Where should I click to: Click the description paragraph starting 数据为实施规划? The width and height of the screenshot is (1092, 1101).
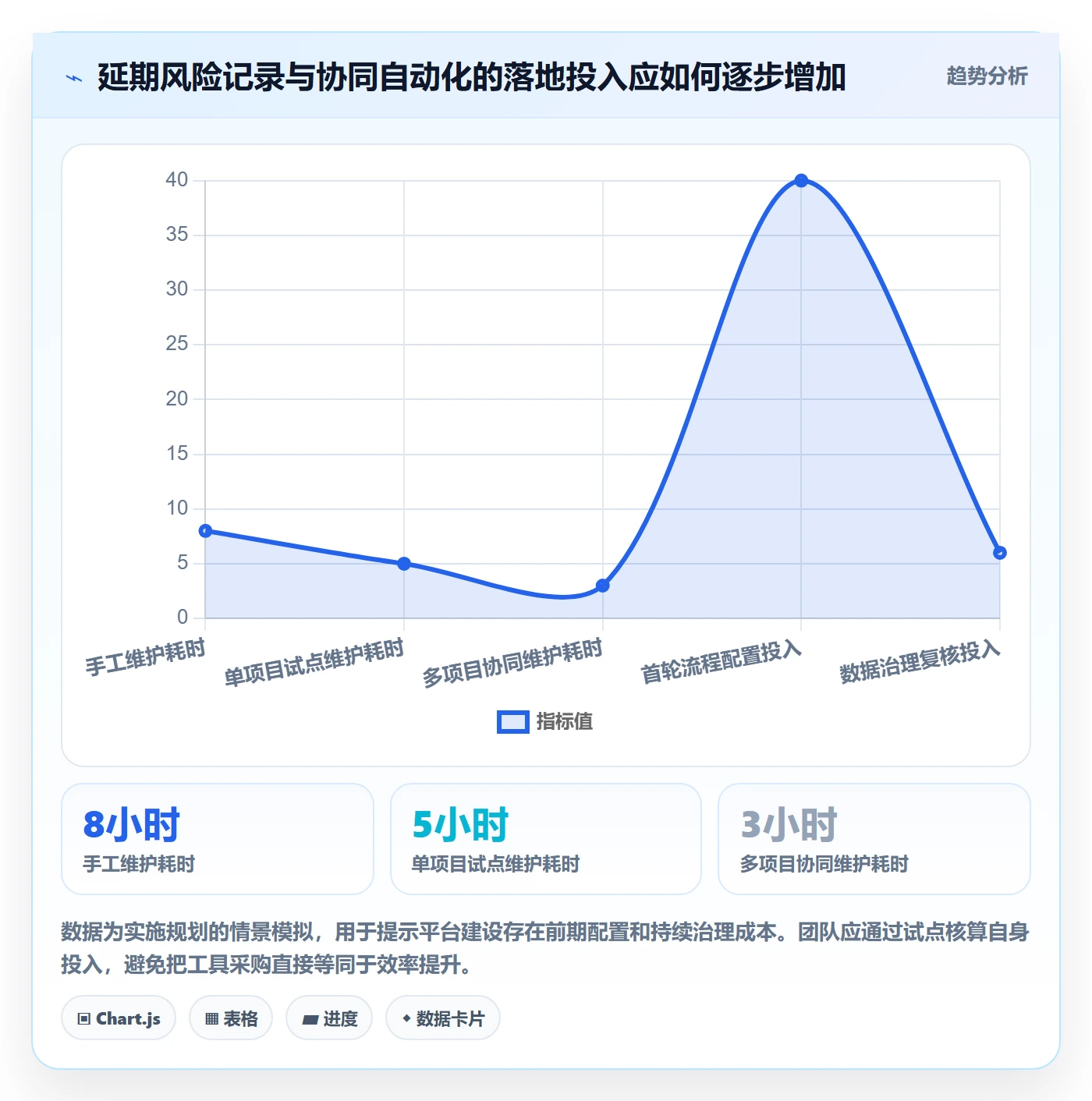tap(546, 948)
